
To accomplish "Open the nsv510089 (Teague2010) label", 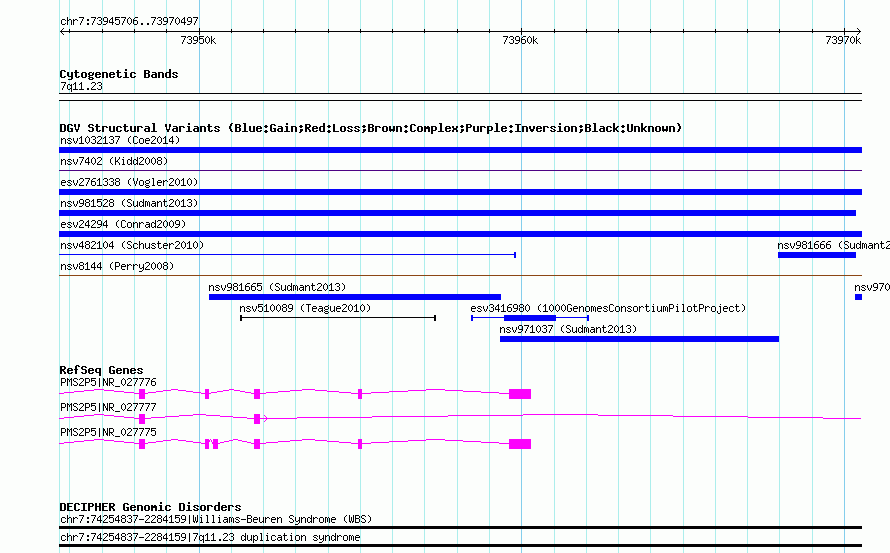I will tap(305, 308).
